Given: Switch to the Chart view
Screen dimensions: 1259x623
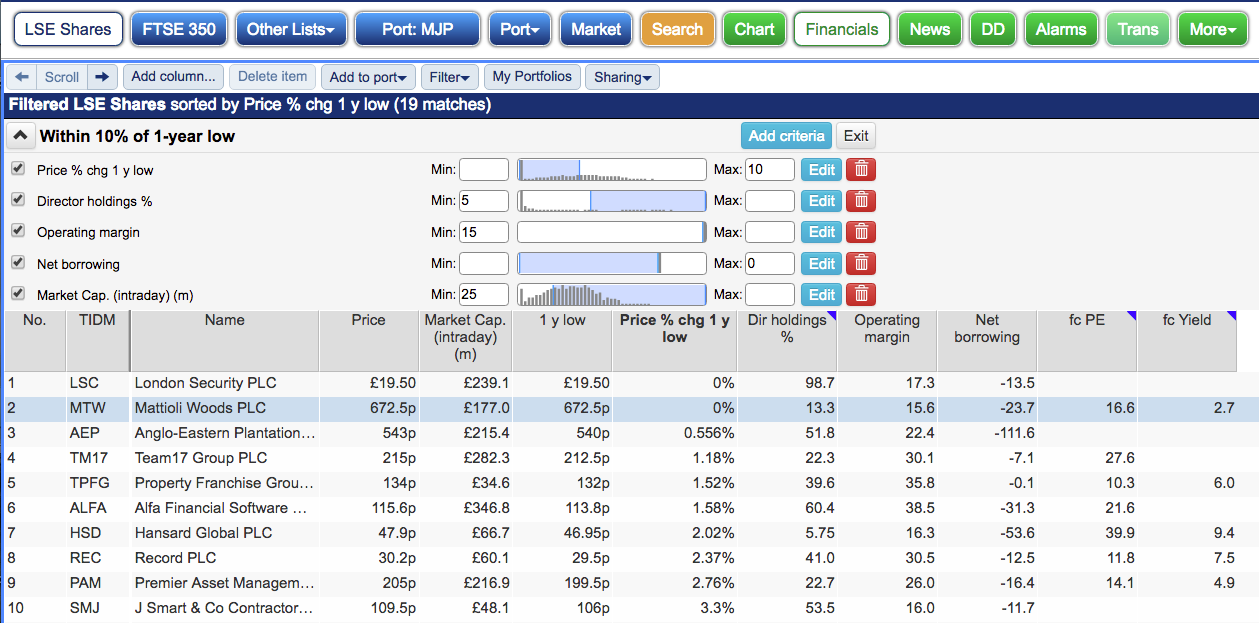Looking at the screenshot, I should tap(754, 29).
